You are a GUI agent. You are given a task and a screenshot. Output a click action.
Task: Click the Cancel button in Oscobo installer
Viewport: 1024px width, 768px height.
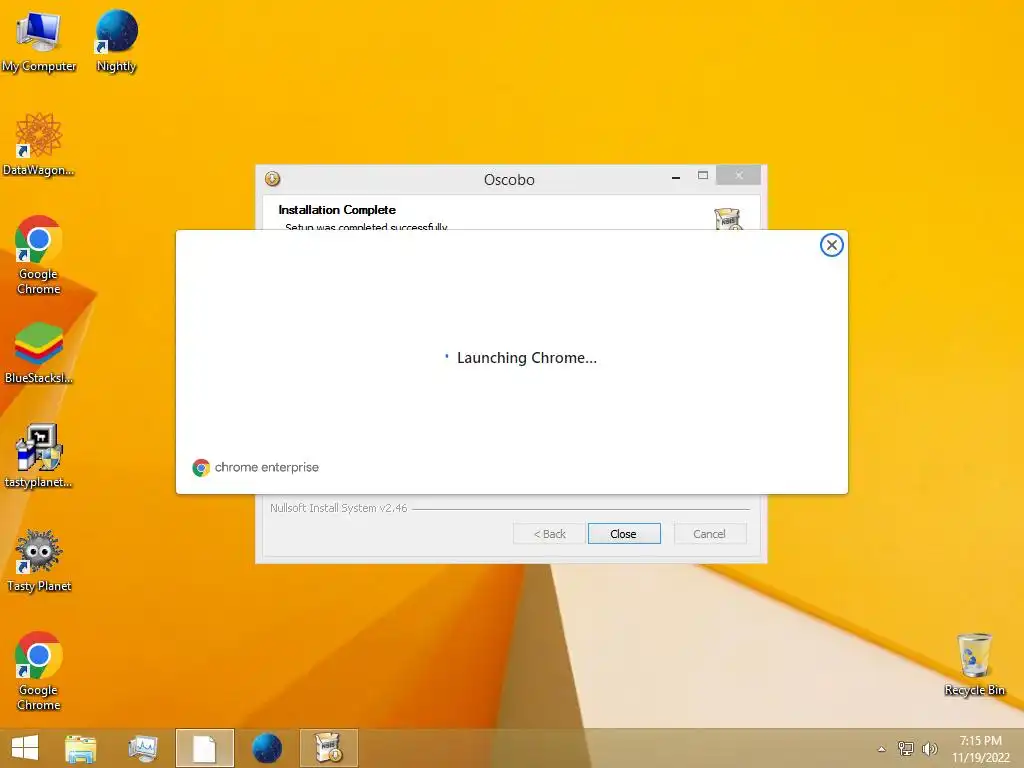(709, 534)
